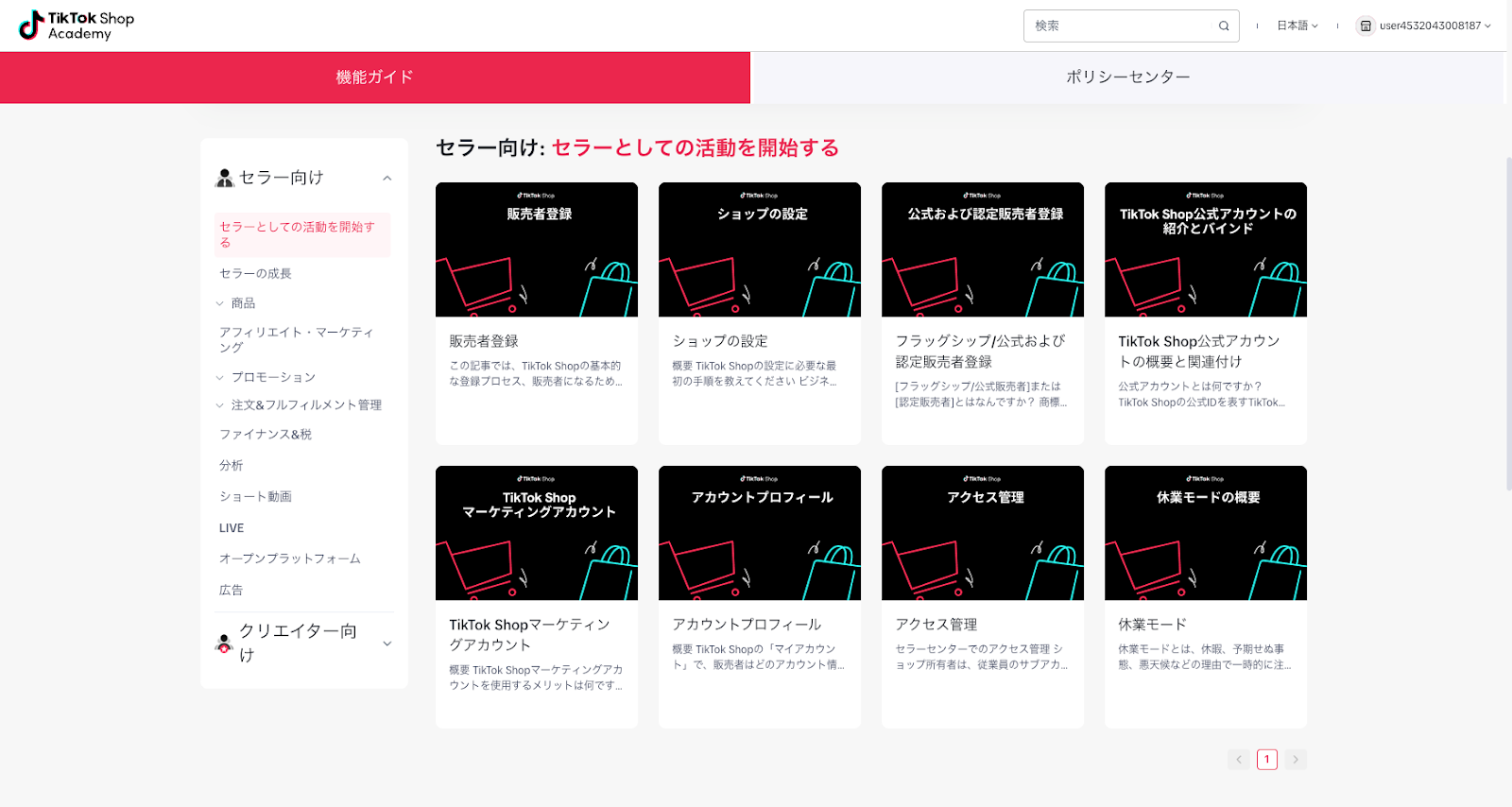The height and width of the screenshot is (807, 1512).
Task: Select ファイナンス&税 in sidebar
Action: coord(266,435)
